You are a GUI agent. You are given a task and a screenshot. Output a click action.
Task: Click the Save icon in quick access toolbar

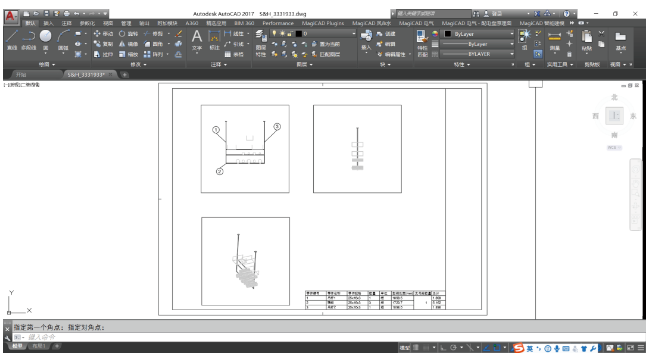click(x=46, y=14)
